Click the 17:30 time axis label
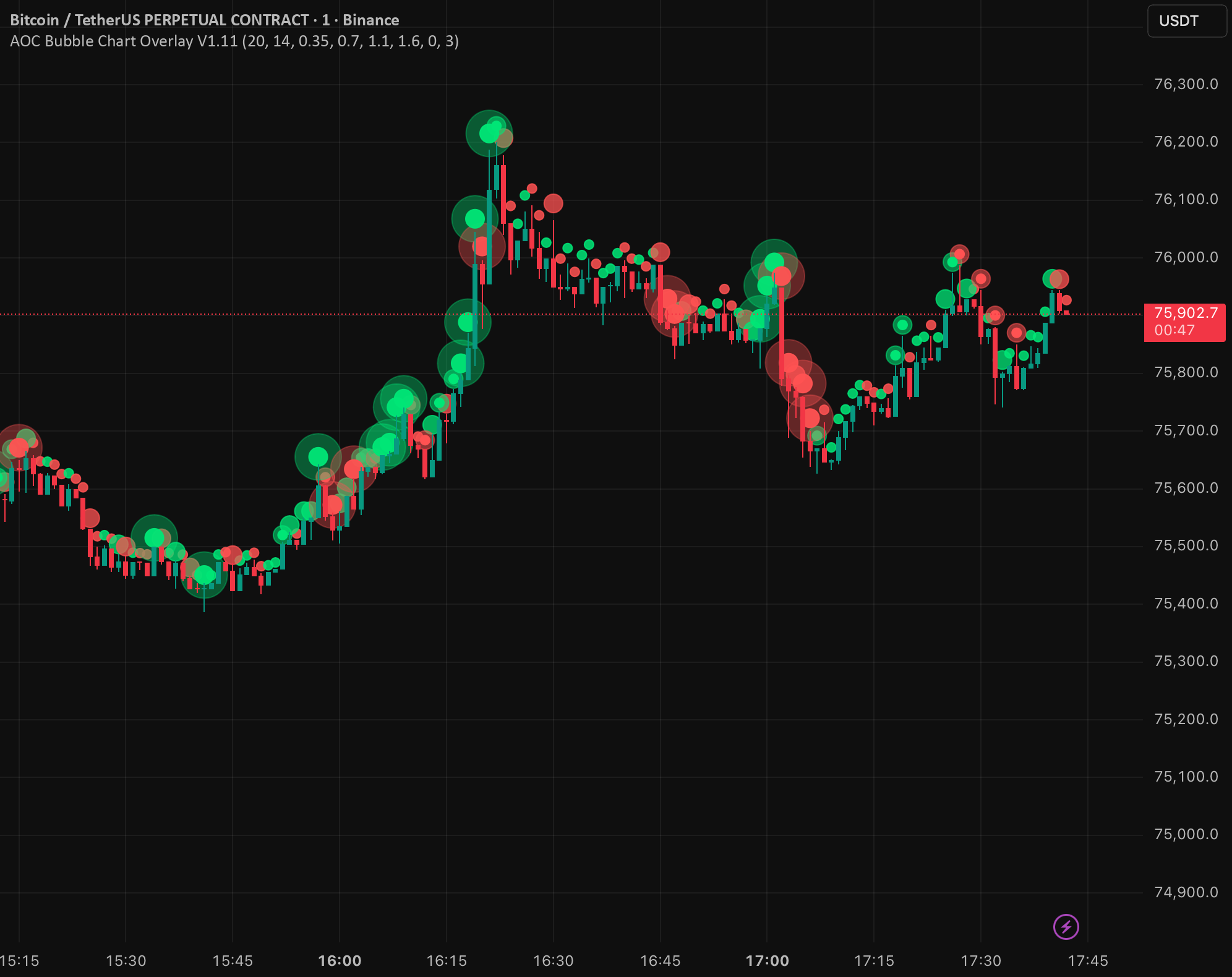The height and width of the screenshot is (977, 1232). (981, 961)
